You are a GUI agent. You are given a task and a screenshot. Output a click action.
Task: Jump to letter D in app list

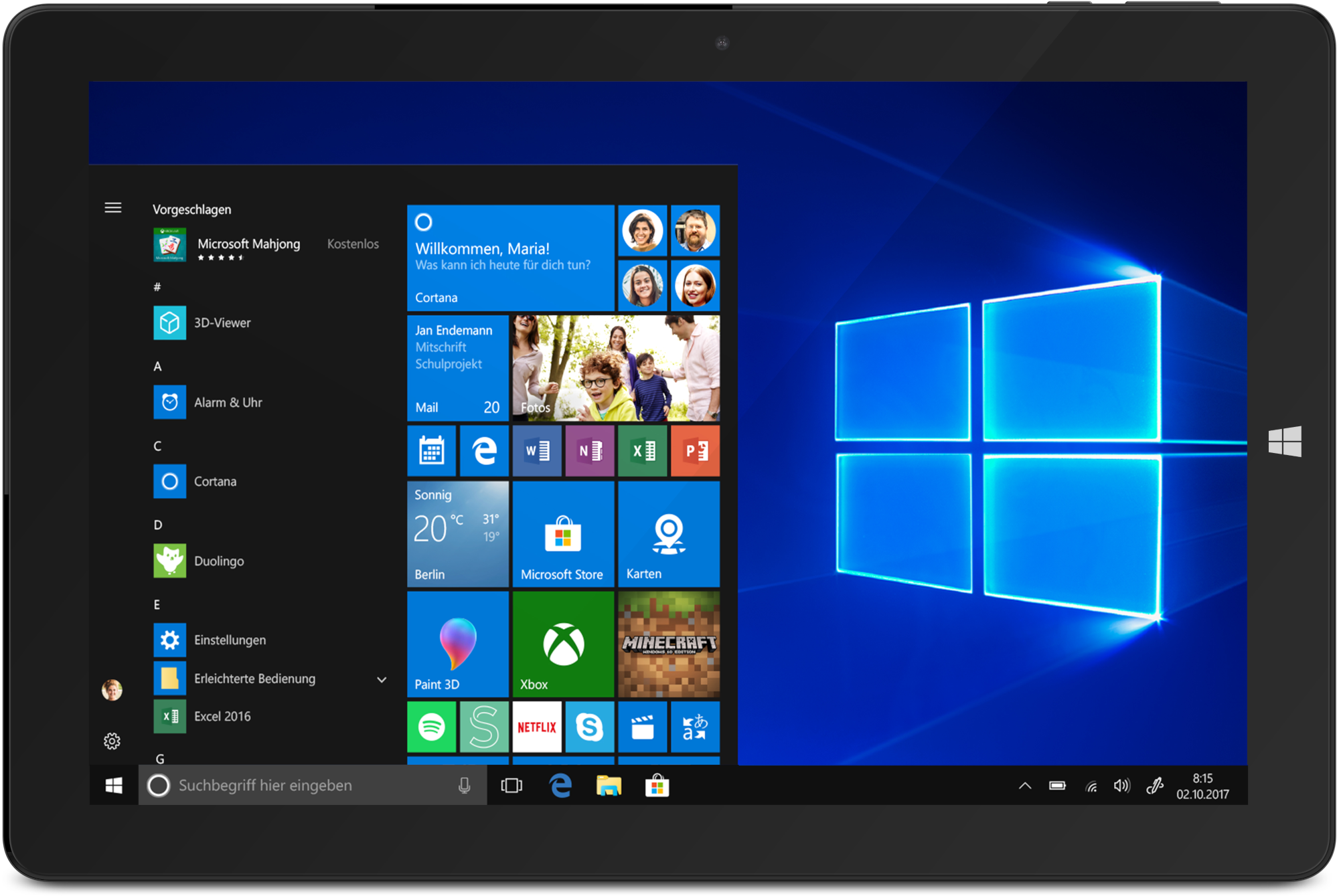coord(158,525)
